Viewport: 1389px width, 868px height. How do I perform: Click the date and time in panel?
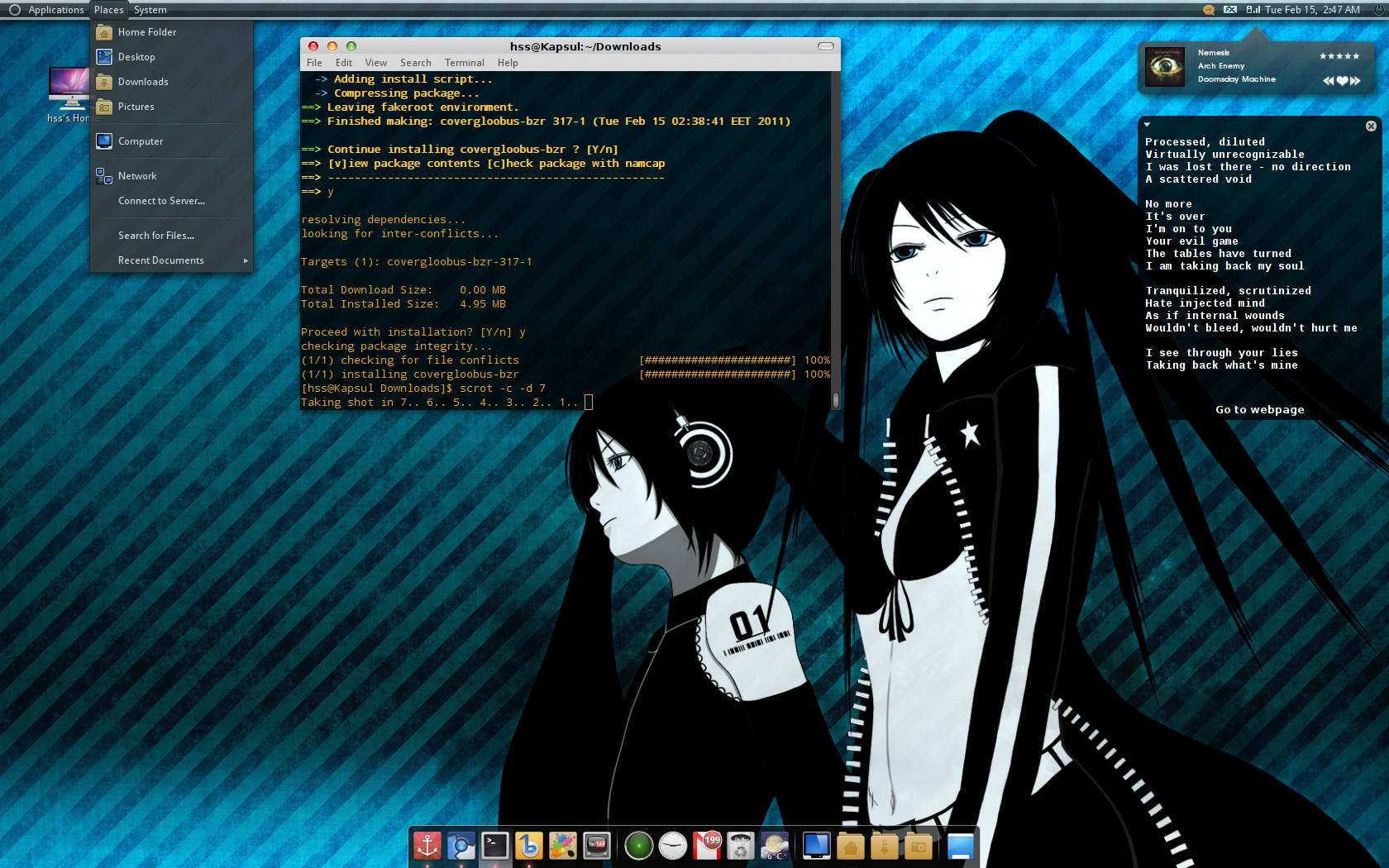pos(1312,10)
